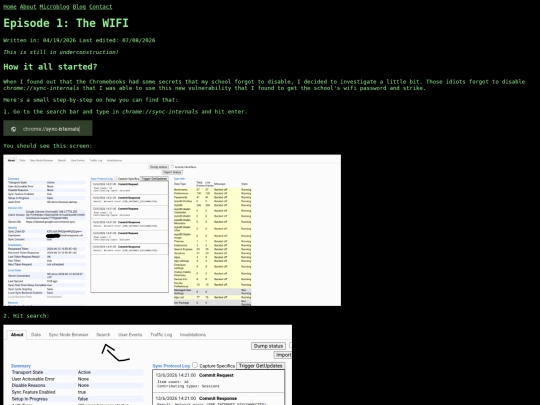Click the Commit Response log entry in step 2 screenshot
This screenshot has width=540, height=405.
click(219, 399)
